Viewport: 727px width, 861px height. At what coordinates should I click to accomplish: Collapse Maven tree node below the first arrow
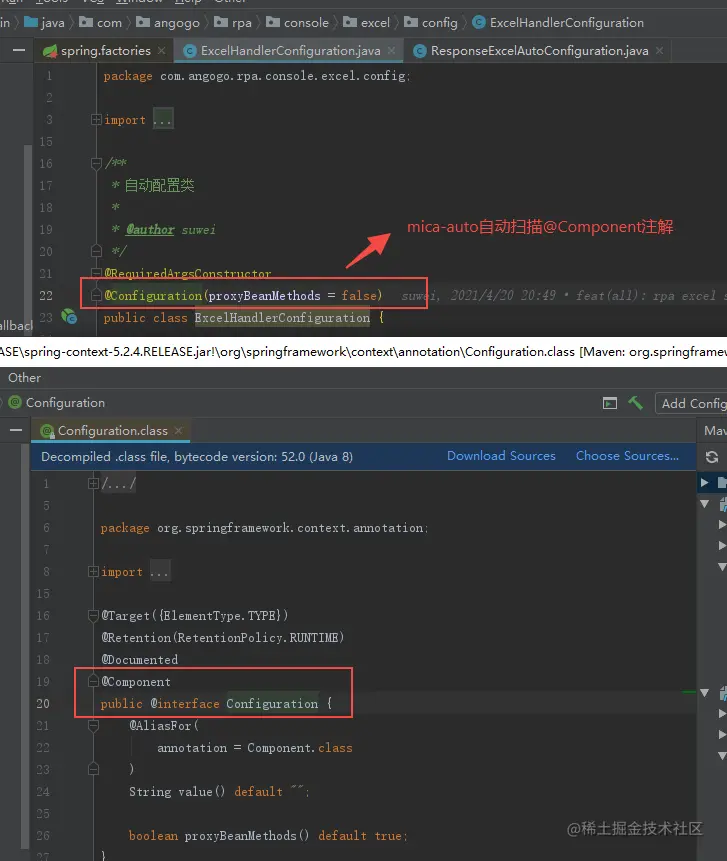pyautogui.click(x=704, y=504)
